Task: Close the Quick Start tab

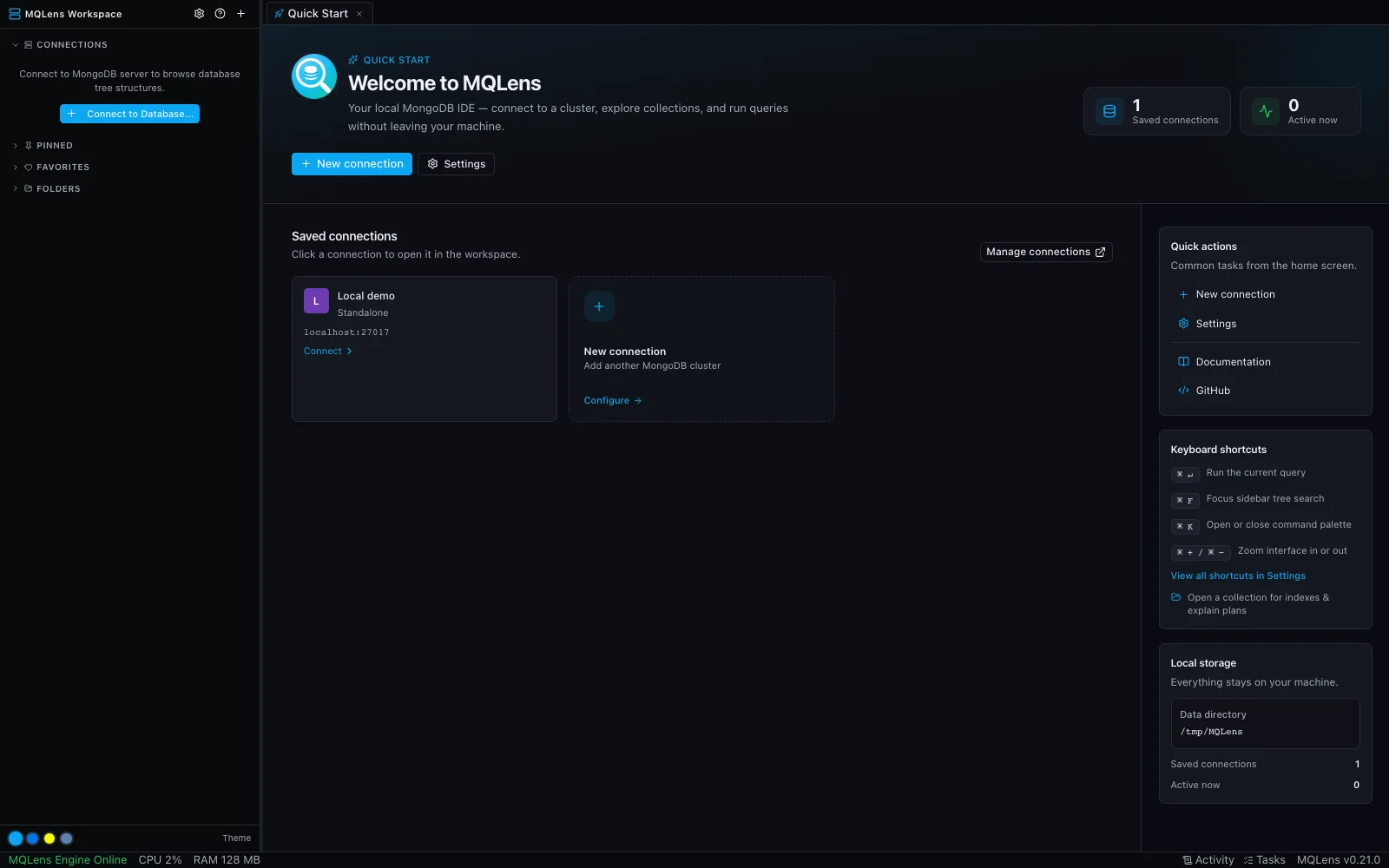Action: coord(359,14)
